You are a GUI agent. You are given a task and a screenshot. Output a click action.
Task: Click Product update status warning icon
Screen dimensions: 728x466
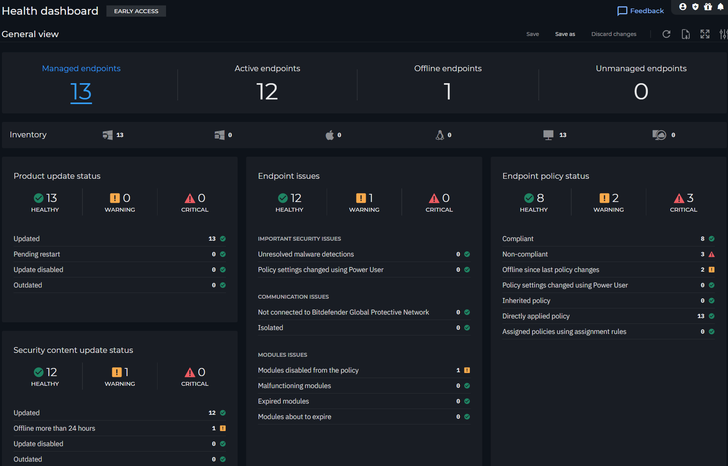[x=115, y=198]
